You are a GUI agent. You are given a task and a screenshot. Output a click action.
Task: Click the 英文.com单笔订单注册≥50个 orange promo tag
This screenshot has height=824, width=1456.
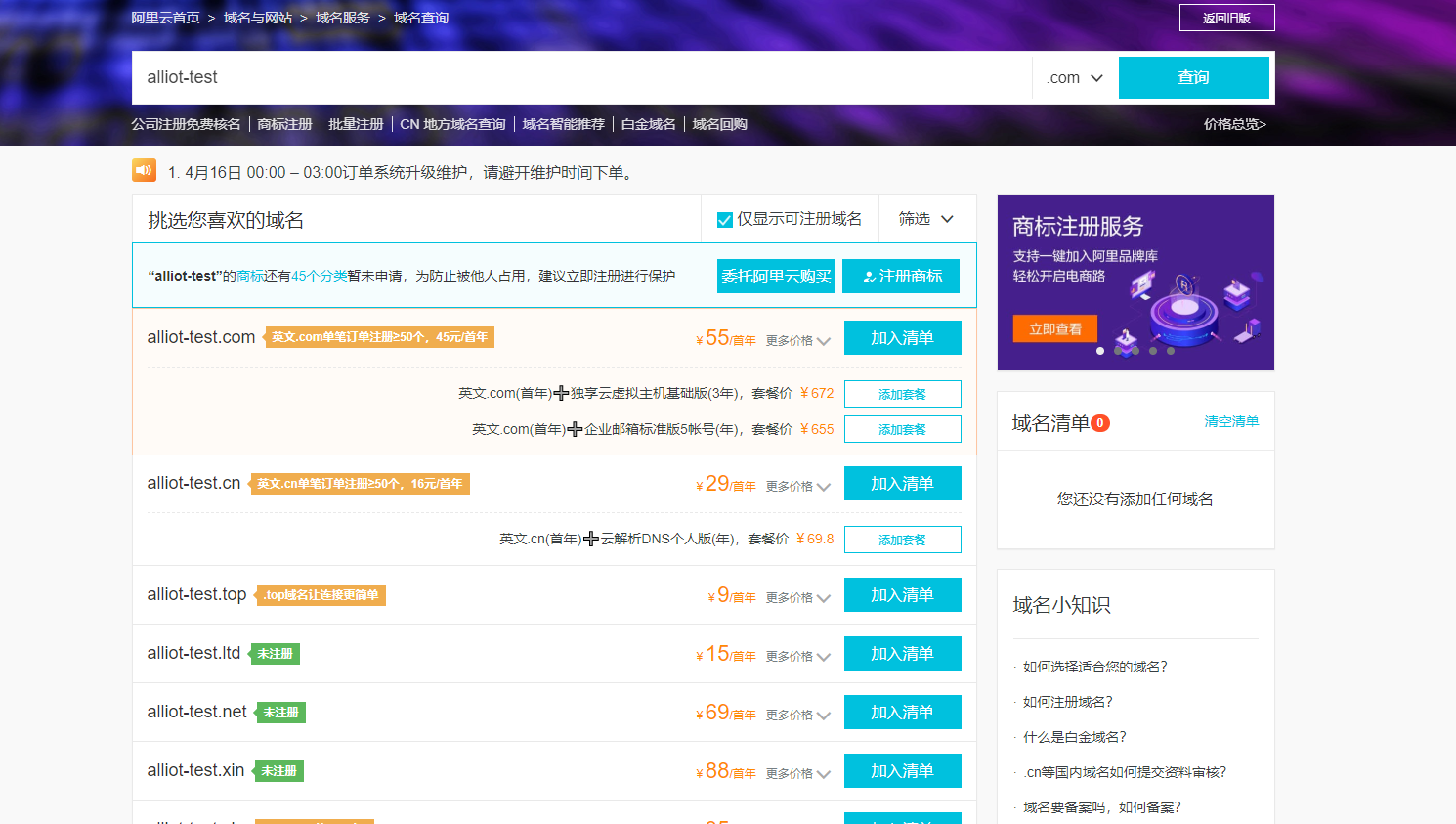(x=376, y=336)
